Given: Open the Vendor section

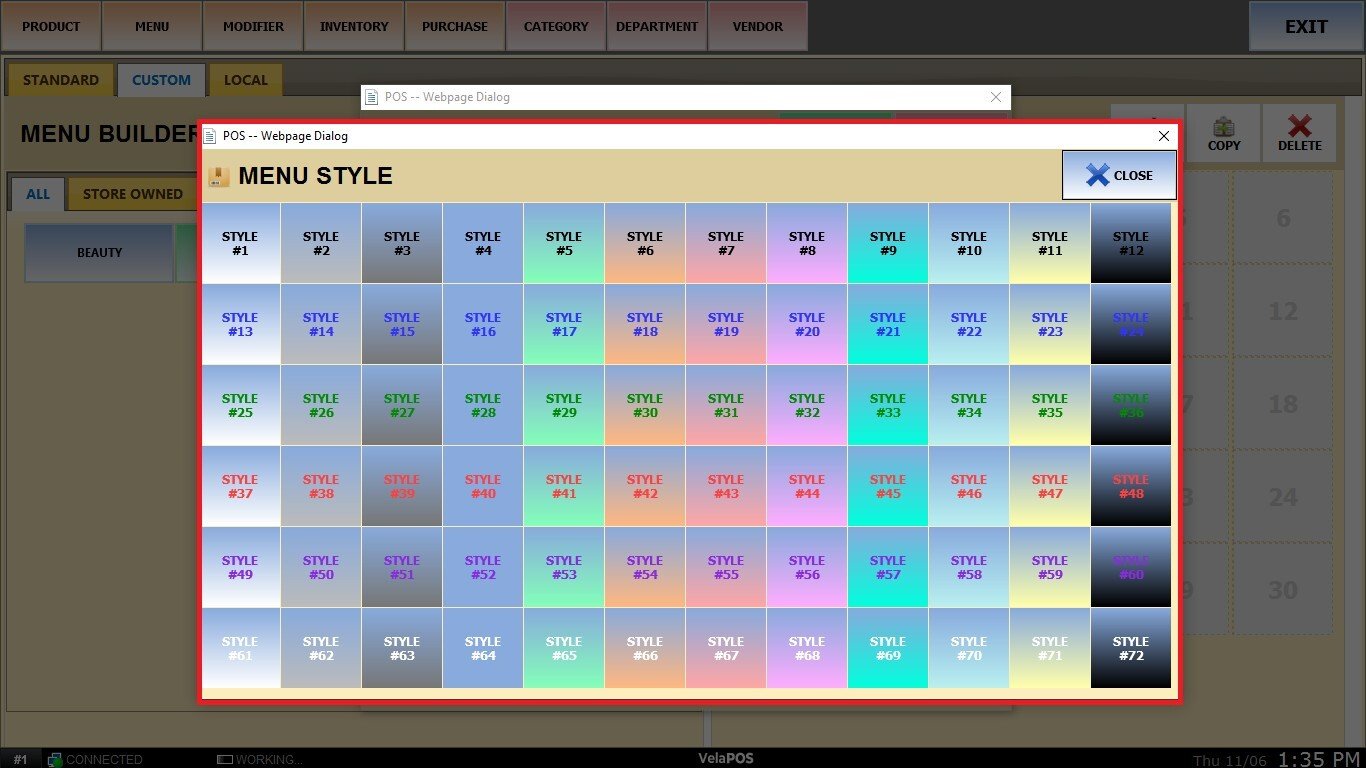Looking at the screenshot, I should click(x=758, y=26).
